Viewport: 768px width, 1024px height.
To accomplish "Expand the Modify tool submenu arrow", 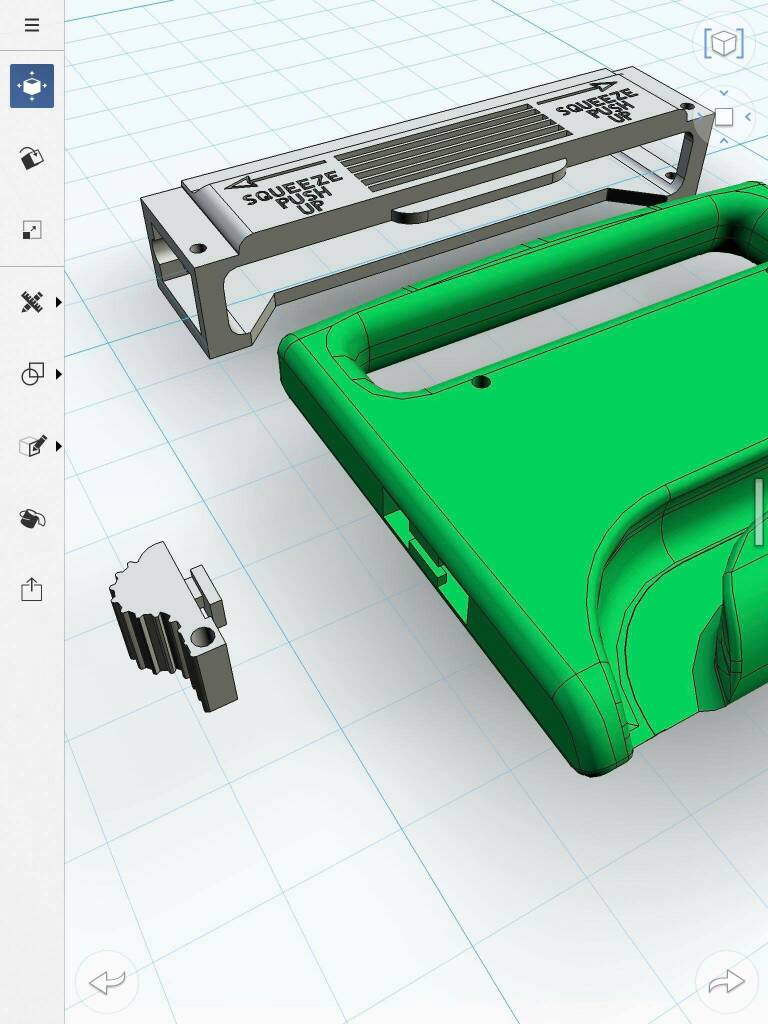I will 59,446.
